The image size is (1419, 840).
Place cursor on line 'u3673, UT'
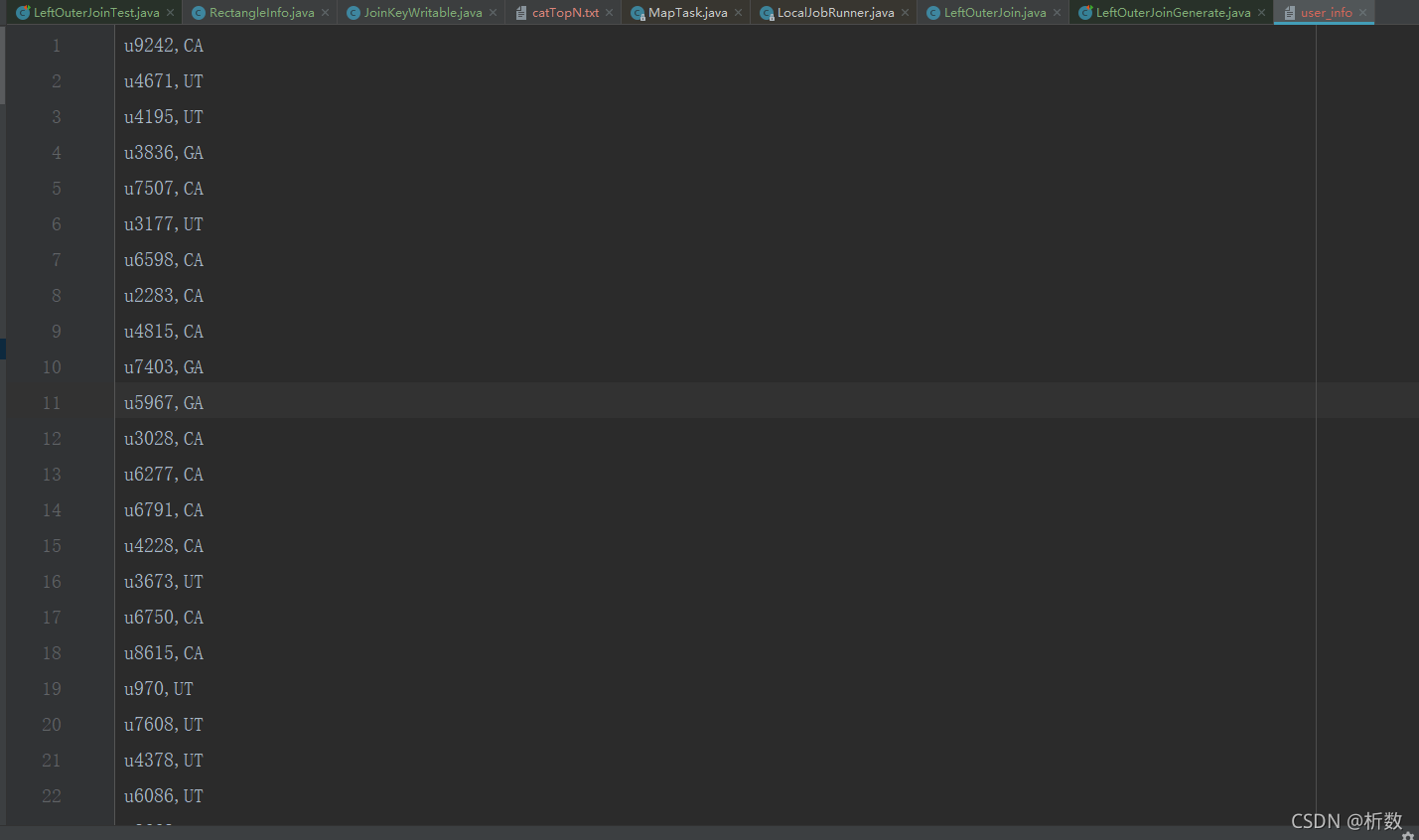[164, 582]
